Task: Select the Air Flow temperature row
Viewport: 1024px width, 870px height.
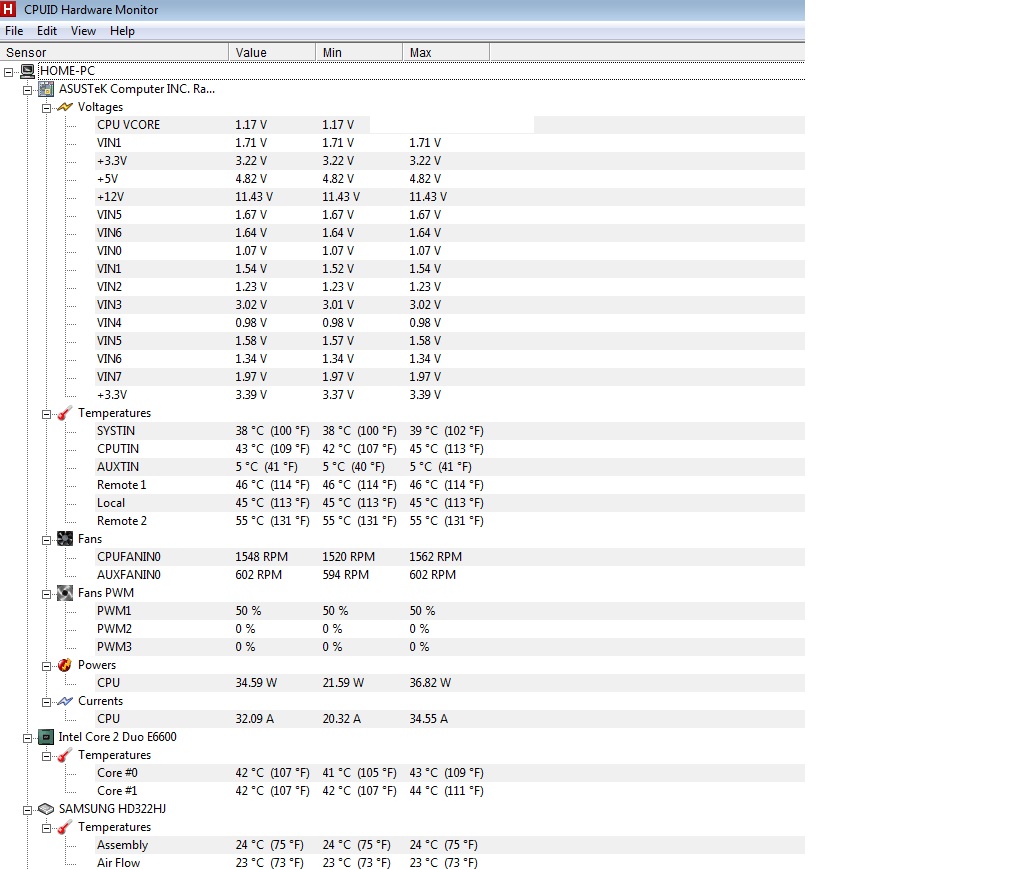Action: [449, 863]
